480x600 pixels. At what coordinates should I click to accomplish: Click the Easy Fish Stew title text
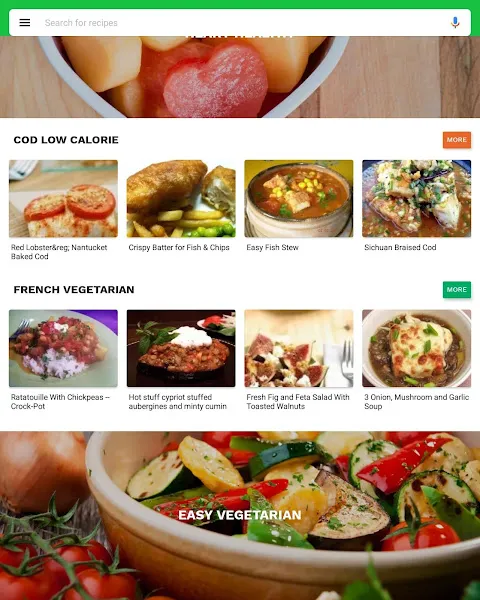click(272, 248)
